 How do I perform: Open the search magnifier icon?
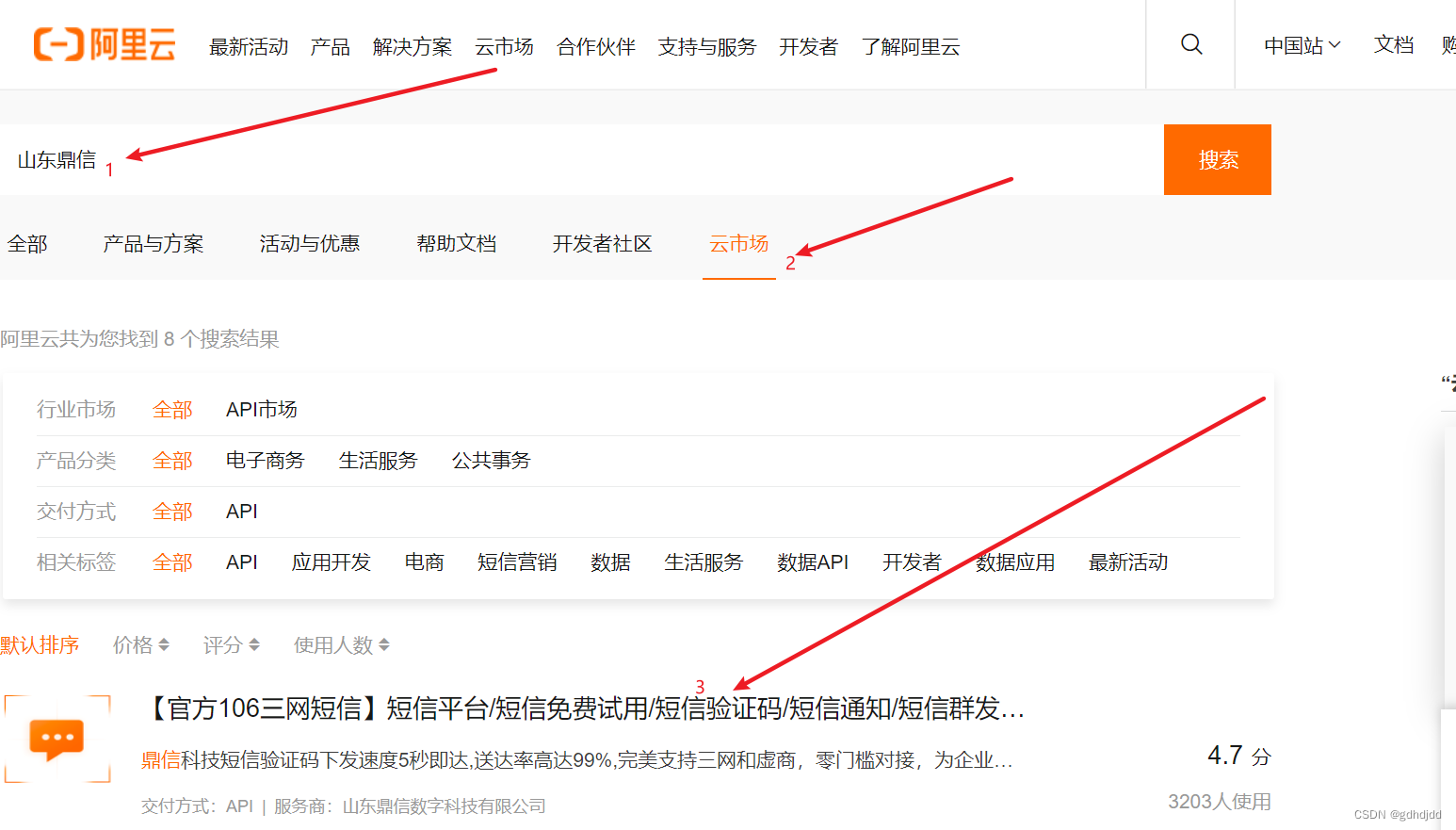coord(1191,44)
